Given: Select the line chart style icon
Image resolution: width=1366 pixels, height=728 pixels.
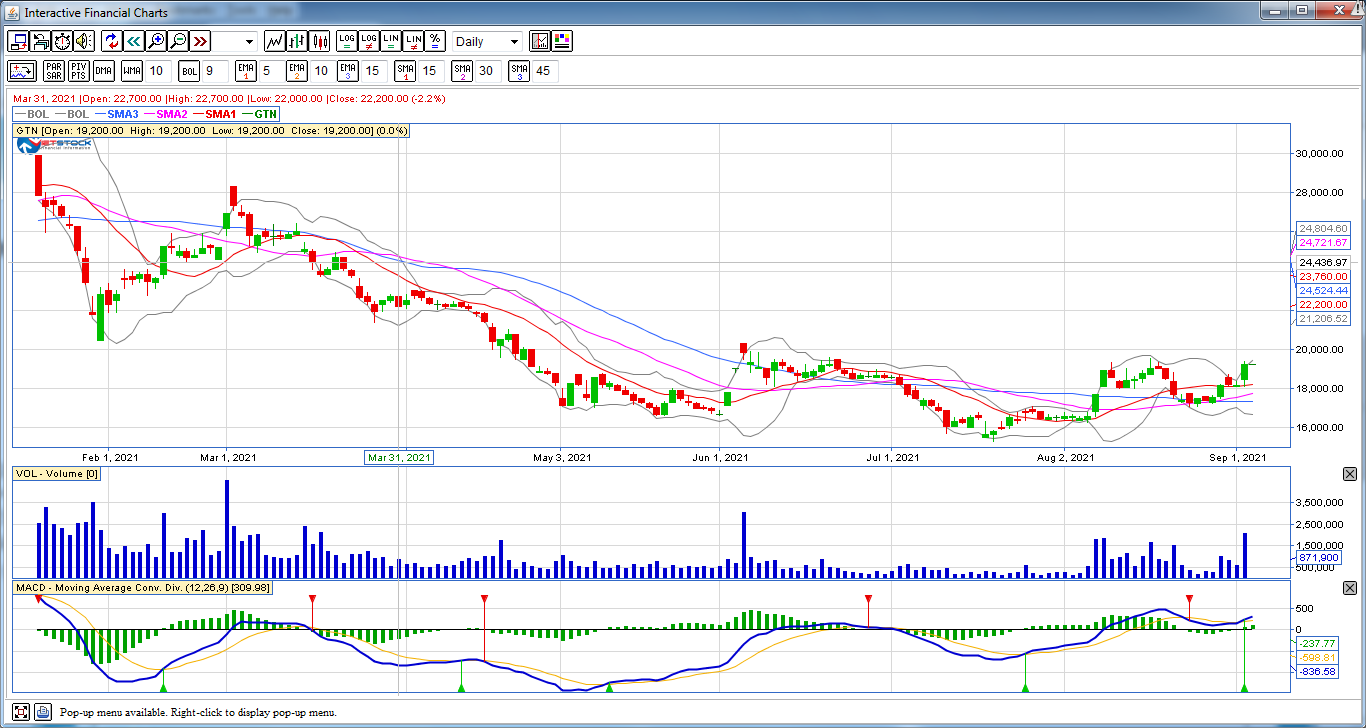Looking at the screenshot, I should tap(275, 41).
